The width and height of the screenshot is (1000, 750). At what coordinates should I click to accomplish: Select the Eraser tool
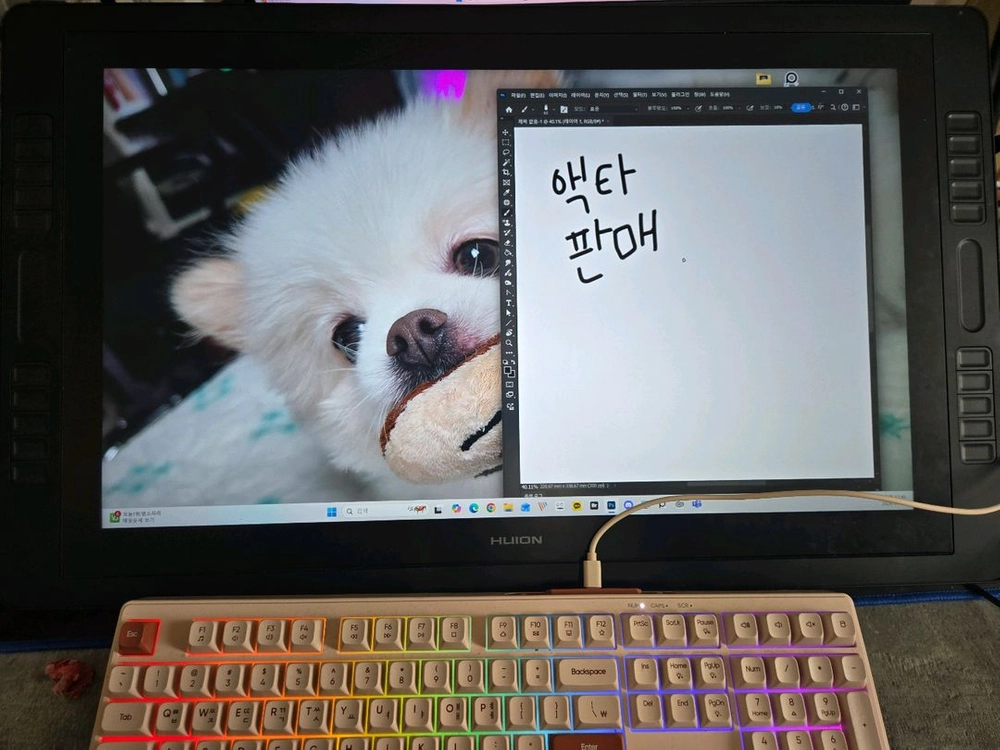pyautogui.click(x=508, y=242)
